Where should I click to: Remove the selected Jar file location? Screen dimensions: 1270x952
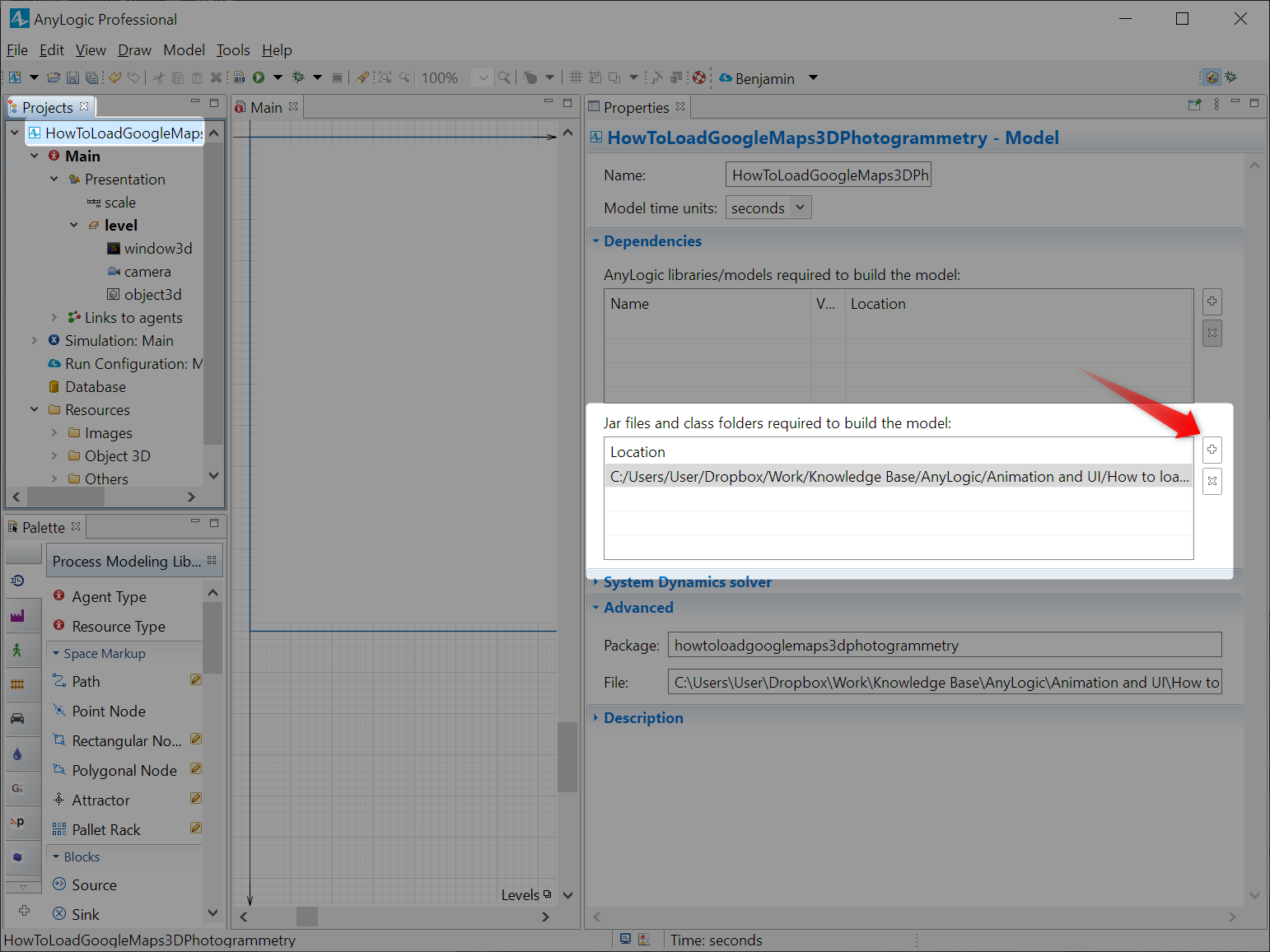coord(1212,482)
